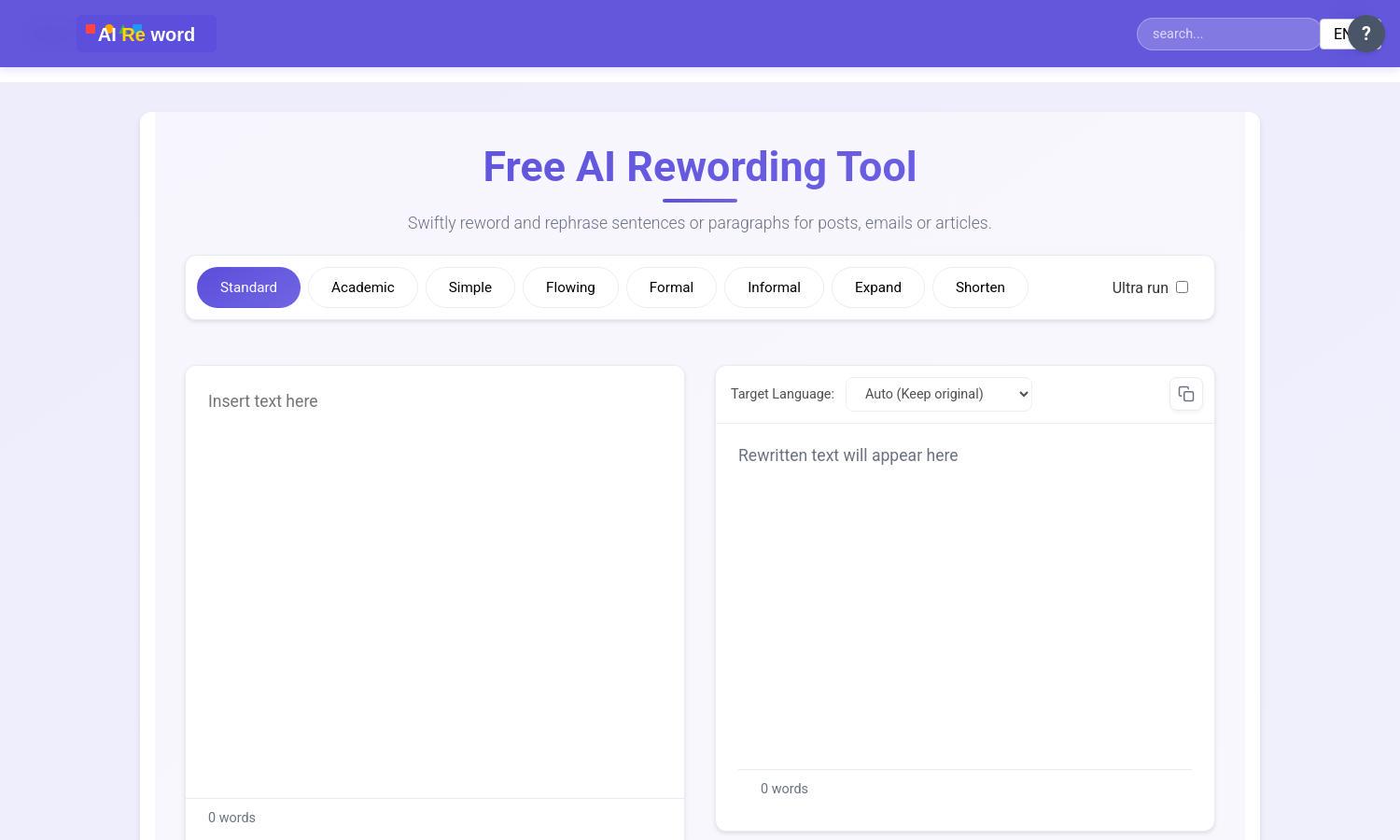1400x840 pixels.
Task: Select the Standard rewording mode
Action: tap(248, 287)
